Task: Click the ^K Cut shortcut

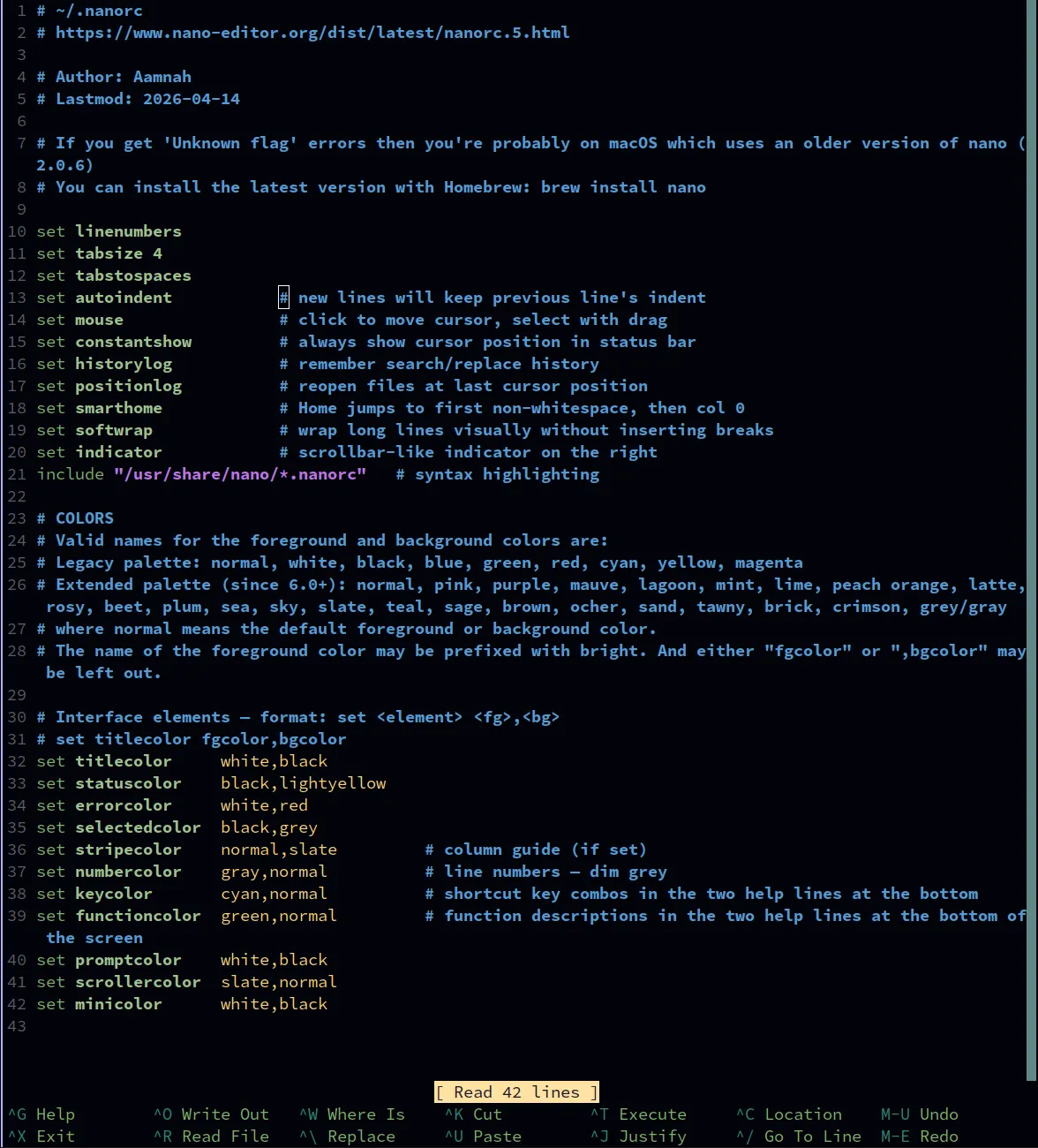Action: point(473,1114)
